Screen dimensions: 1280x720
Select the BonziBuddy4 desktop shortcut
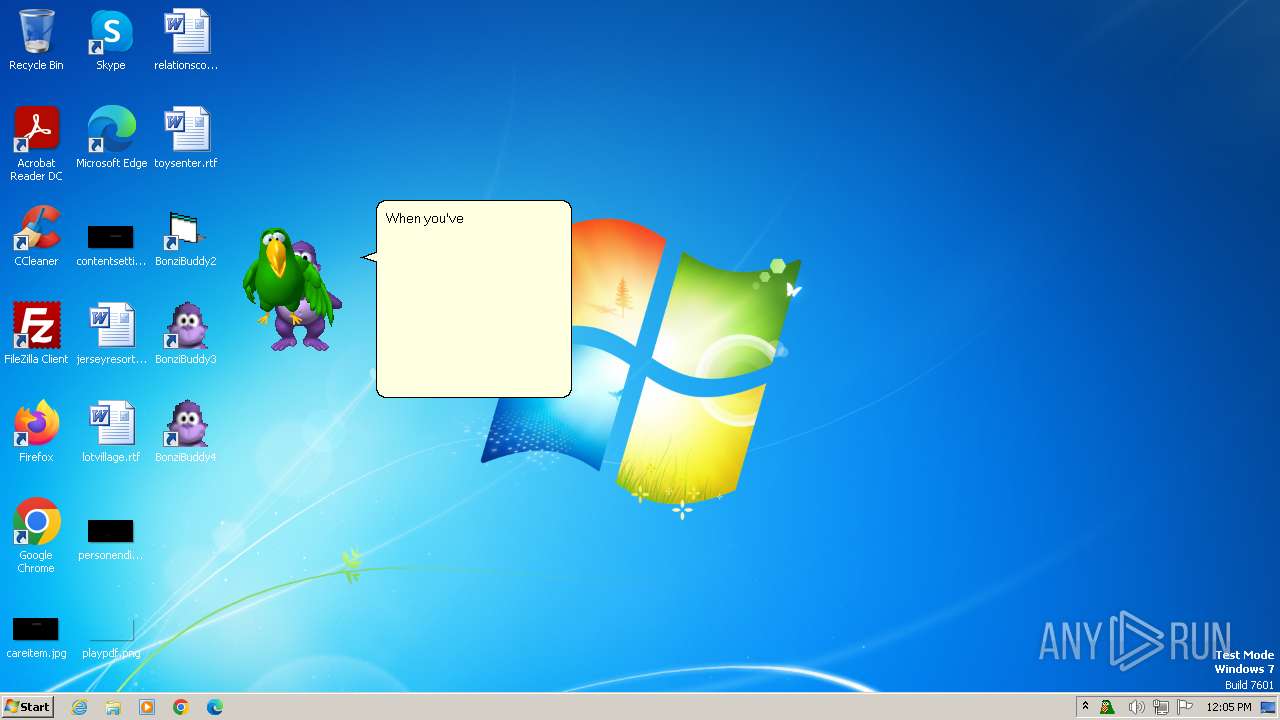click(x=186, y=432)
